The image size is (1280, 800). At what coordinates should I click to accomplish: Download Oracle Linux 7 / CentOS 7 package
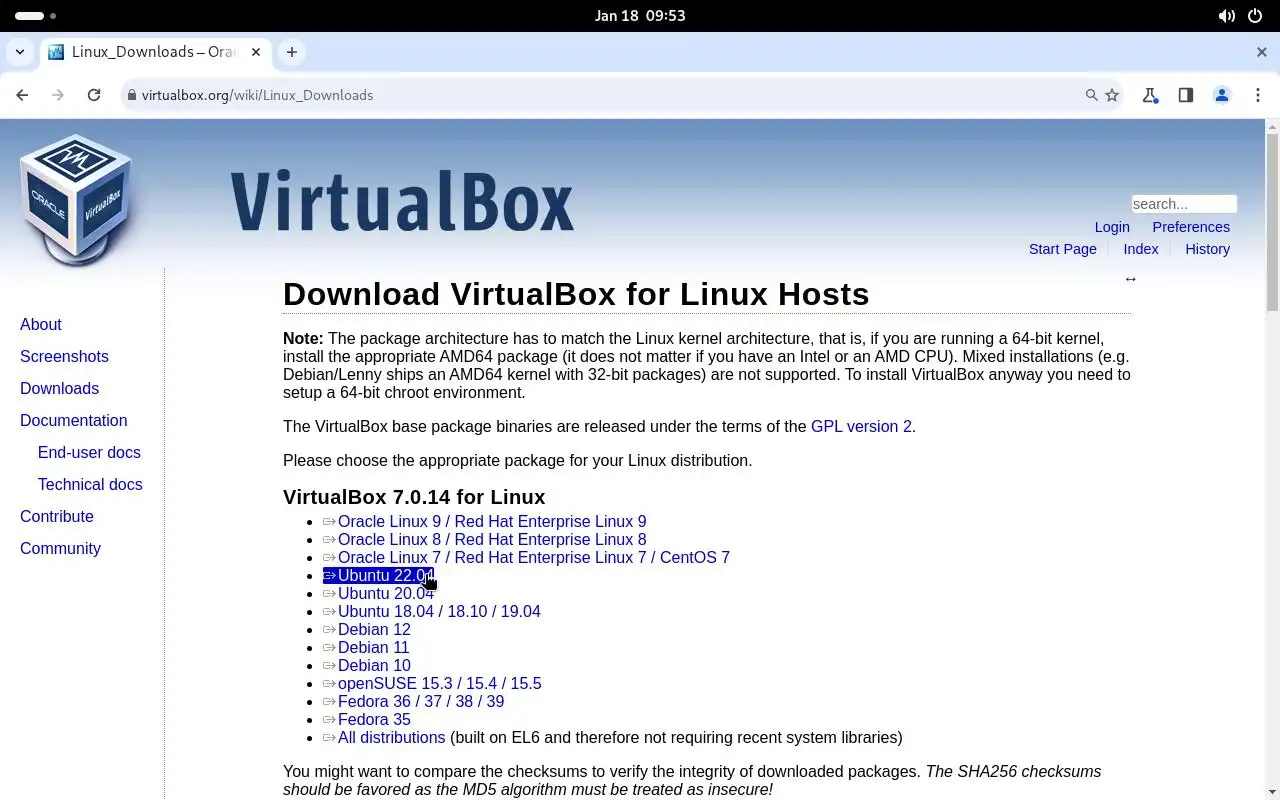click(x=526, y=557)
